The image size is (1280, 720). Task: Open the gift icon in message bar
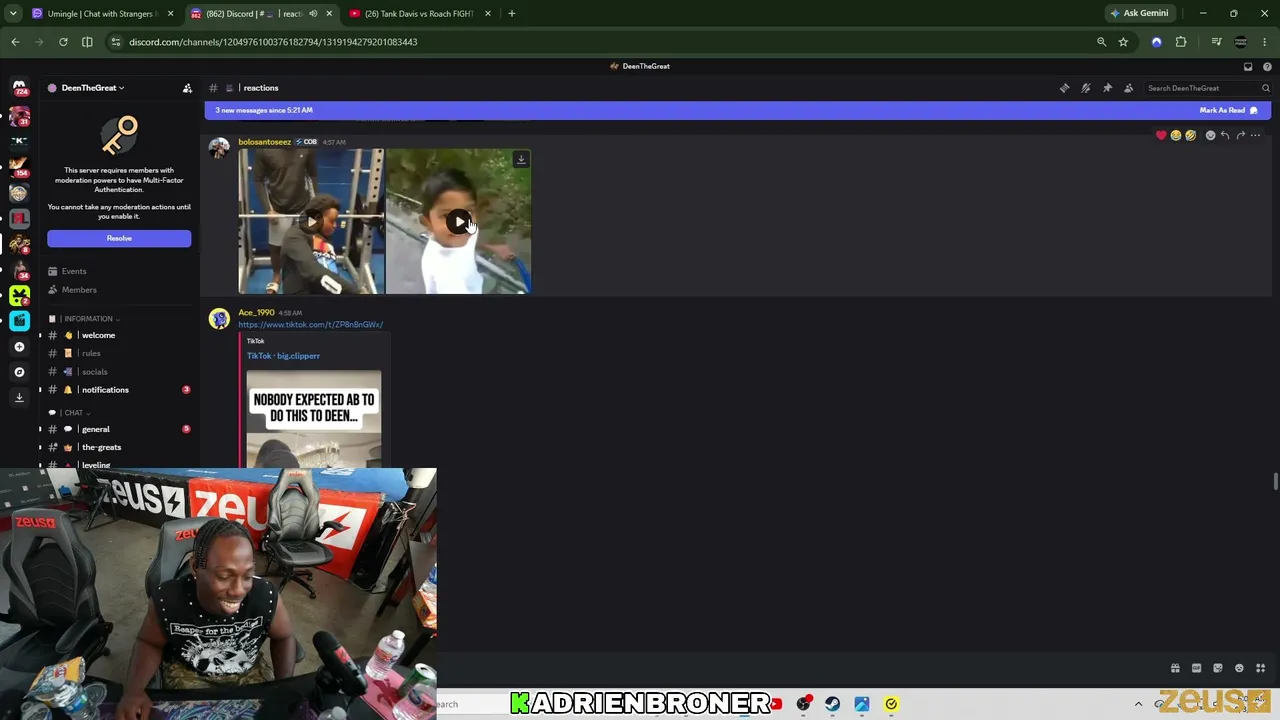point(1175,668)
